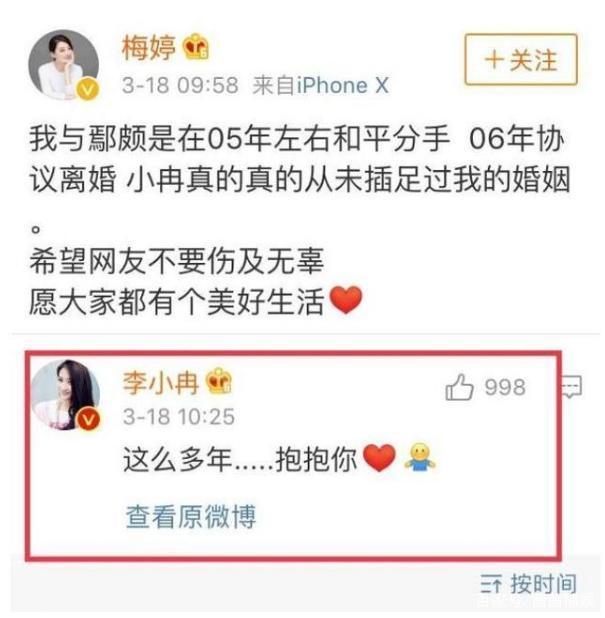Tap the 李小冉 profile avatar
The height and width of the screenshot is (618, 605).
(x=65, y=395)
